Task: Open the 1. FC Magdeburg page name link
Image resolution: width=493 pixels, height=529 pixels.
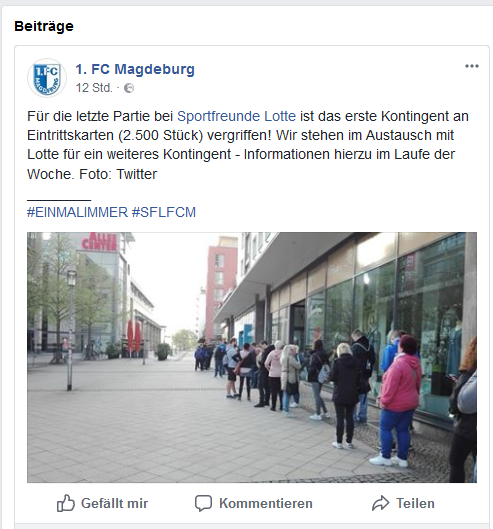Action: [x=135, y=69]
